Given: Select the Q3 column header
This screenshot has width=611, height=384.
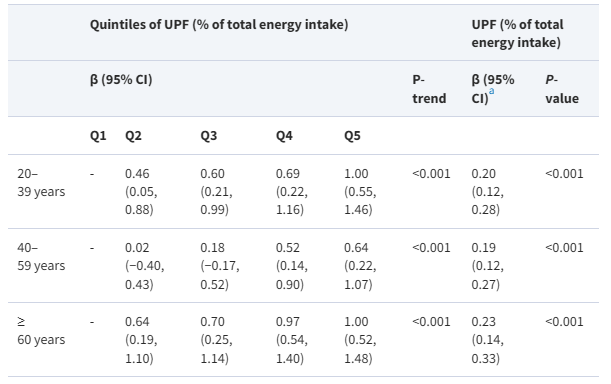Looking at the screenshot, I should point(208,136).
